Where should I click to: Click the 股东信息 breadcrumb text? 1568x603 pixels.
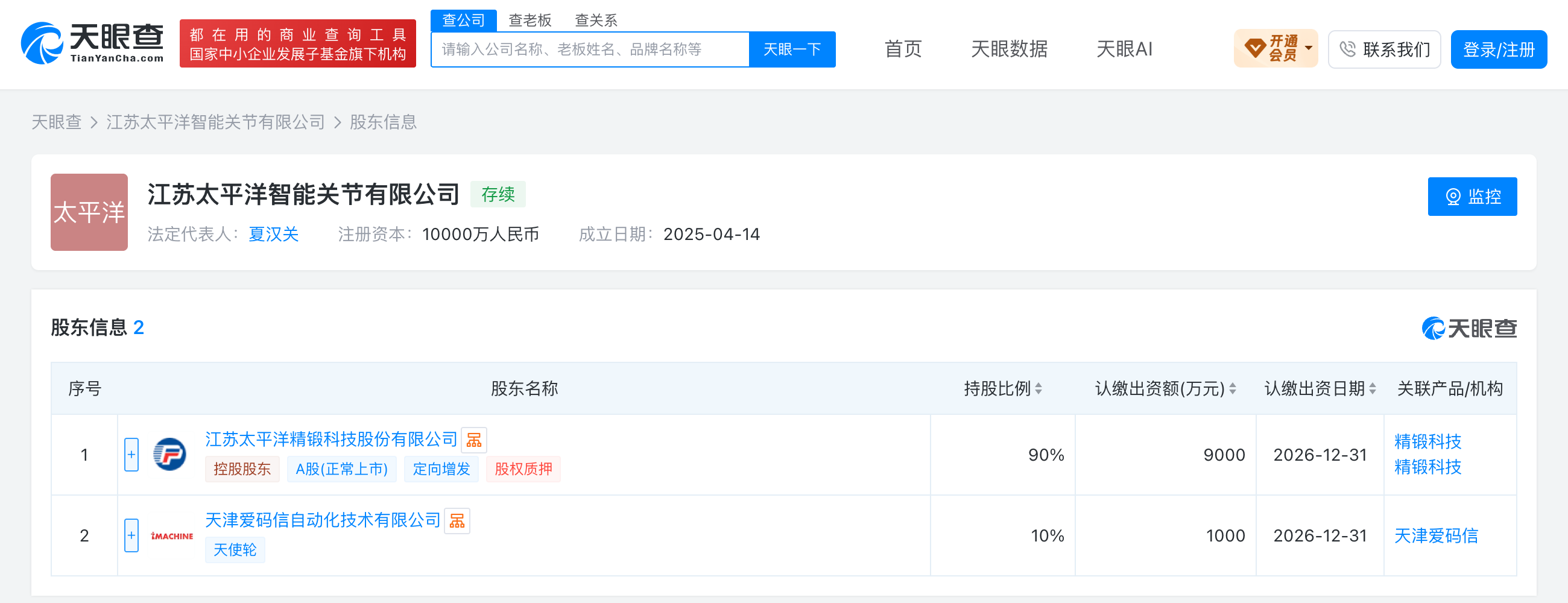[x=384, y=122]
